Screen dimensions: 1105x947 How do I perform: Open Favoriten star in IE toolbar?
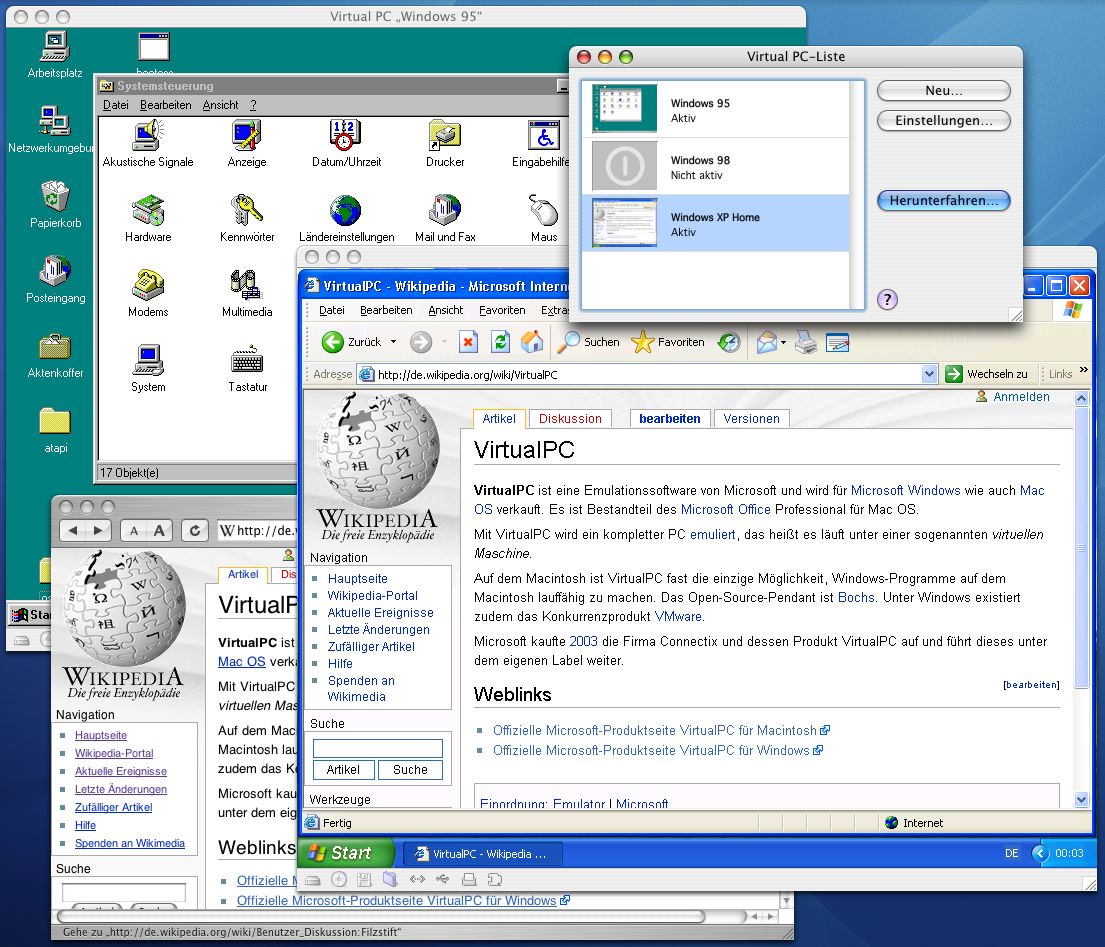[668, 342]
